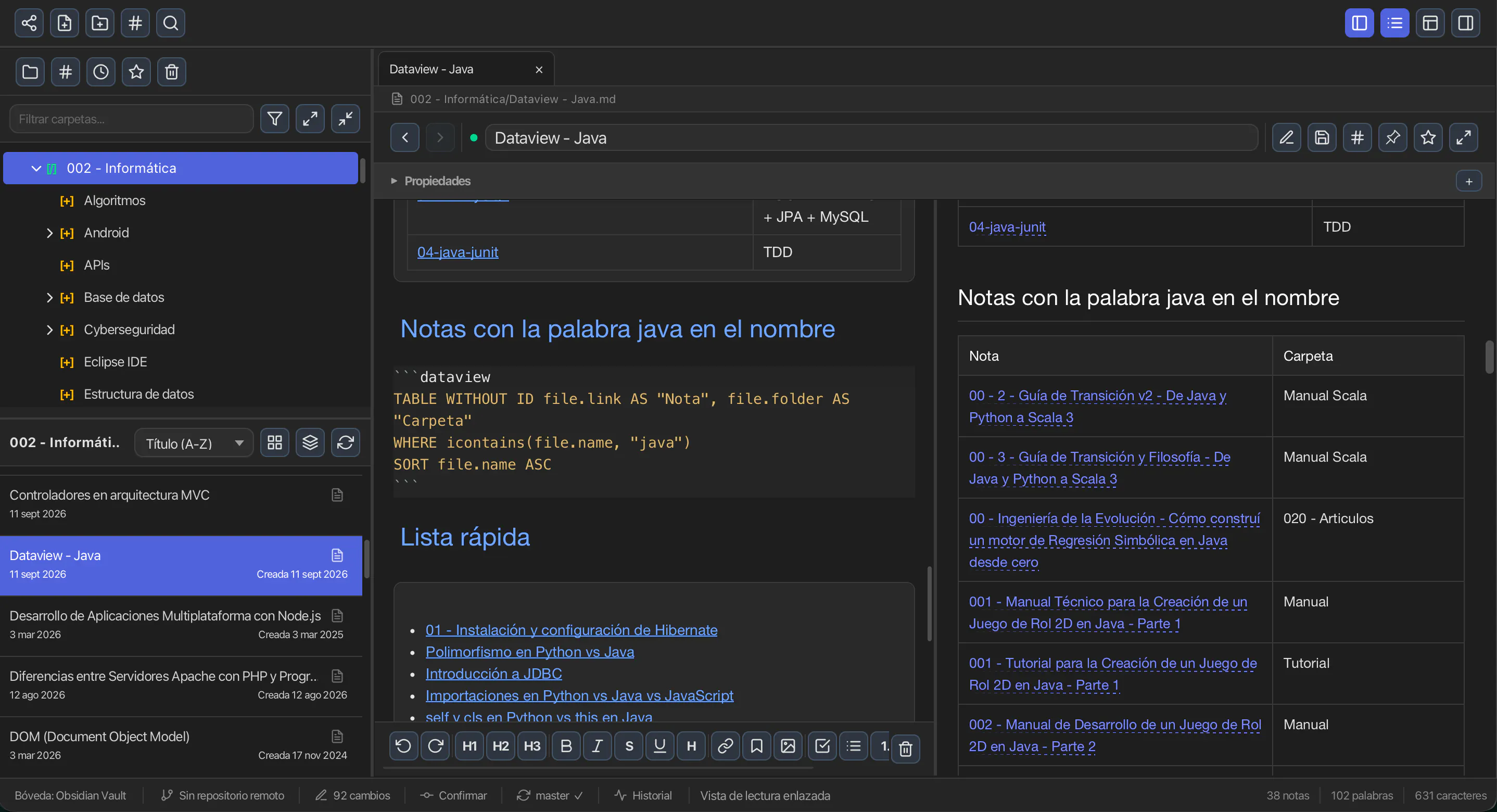Undo the last edit in editor toolbar

point(404,746)
